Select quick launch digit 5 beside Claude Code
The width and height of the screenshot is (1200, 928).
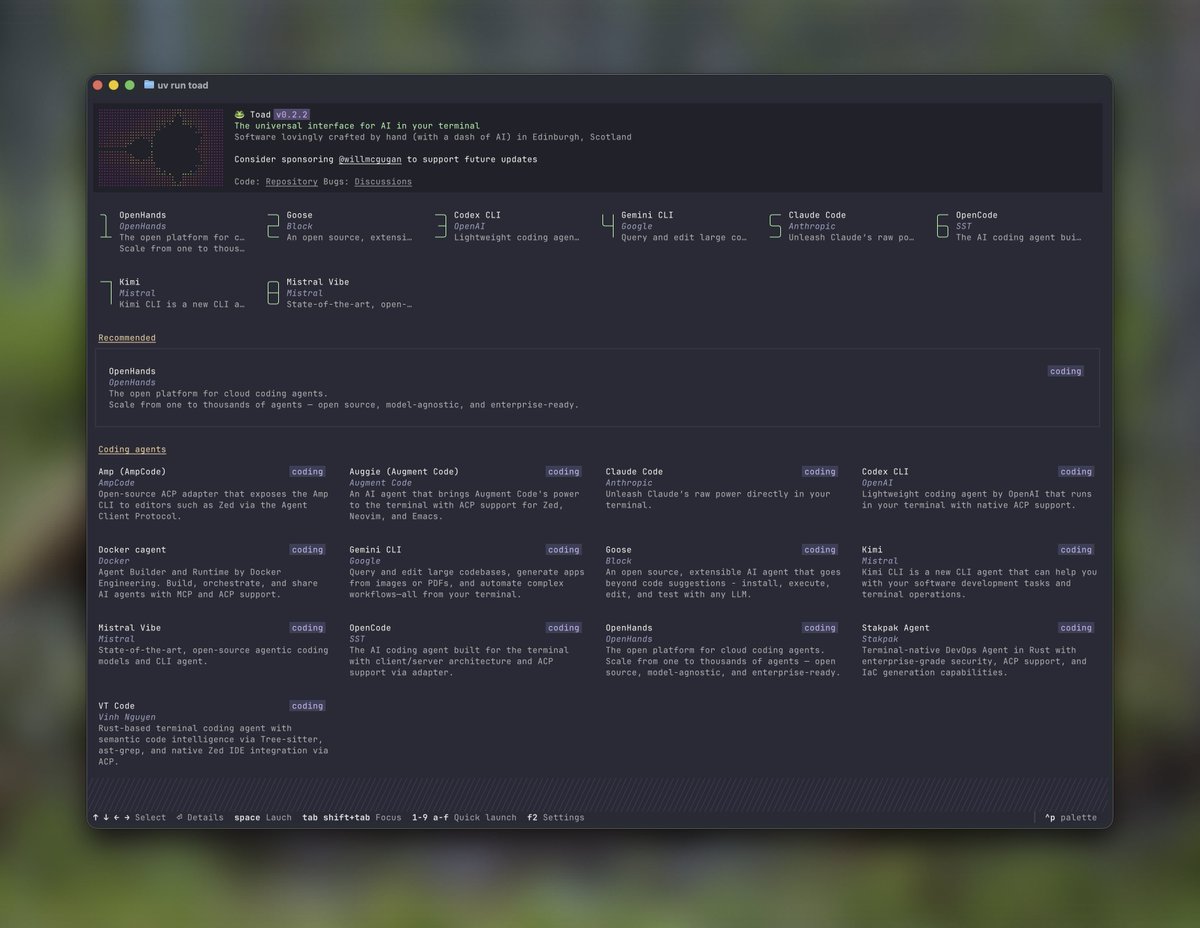click(775, 226)
